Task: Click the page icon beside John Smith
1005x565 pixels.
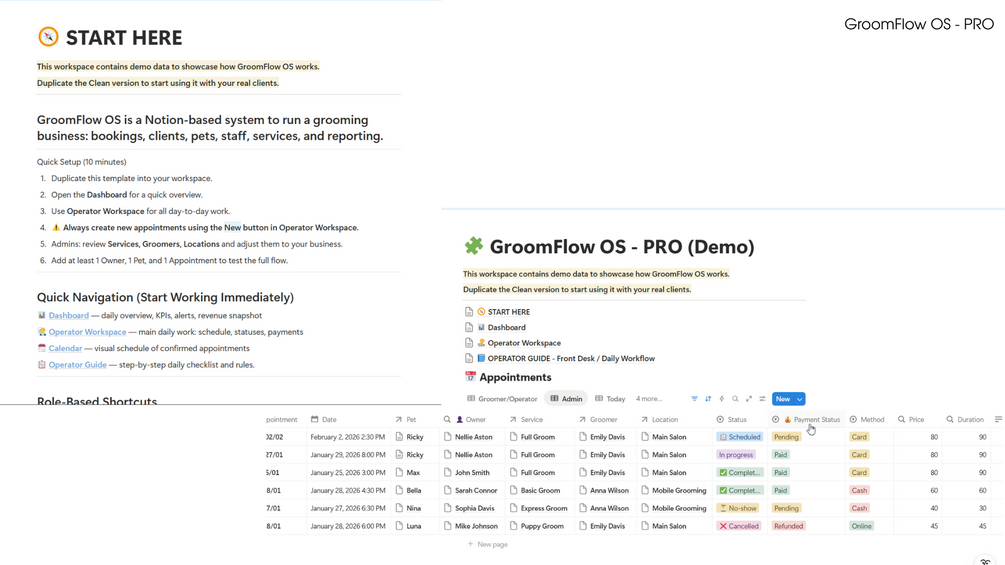Action: [x=447, y=473]
